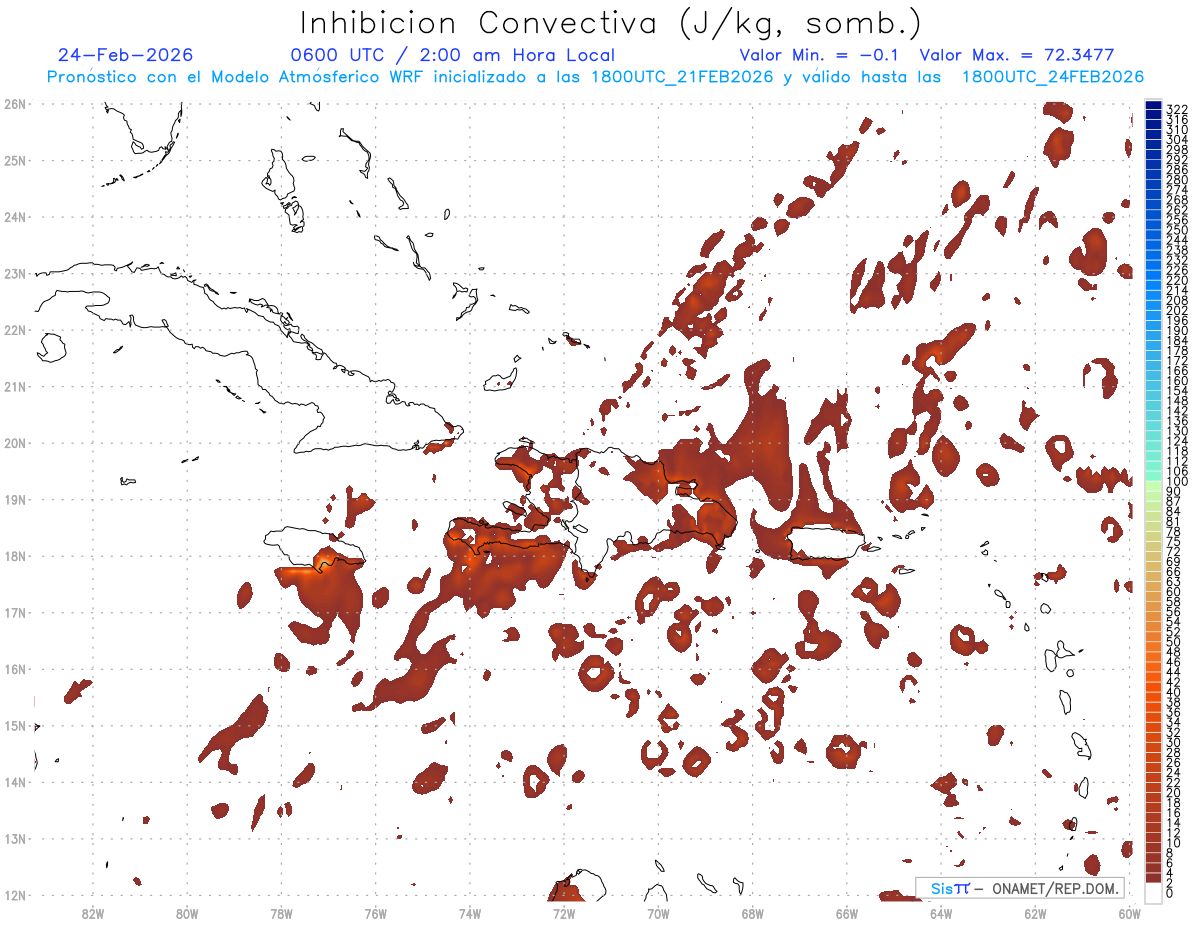The height and width of the screenshot is (927, 1200).
Task: Click the 78W longitude label
Action: click(281, 913)
